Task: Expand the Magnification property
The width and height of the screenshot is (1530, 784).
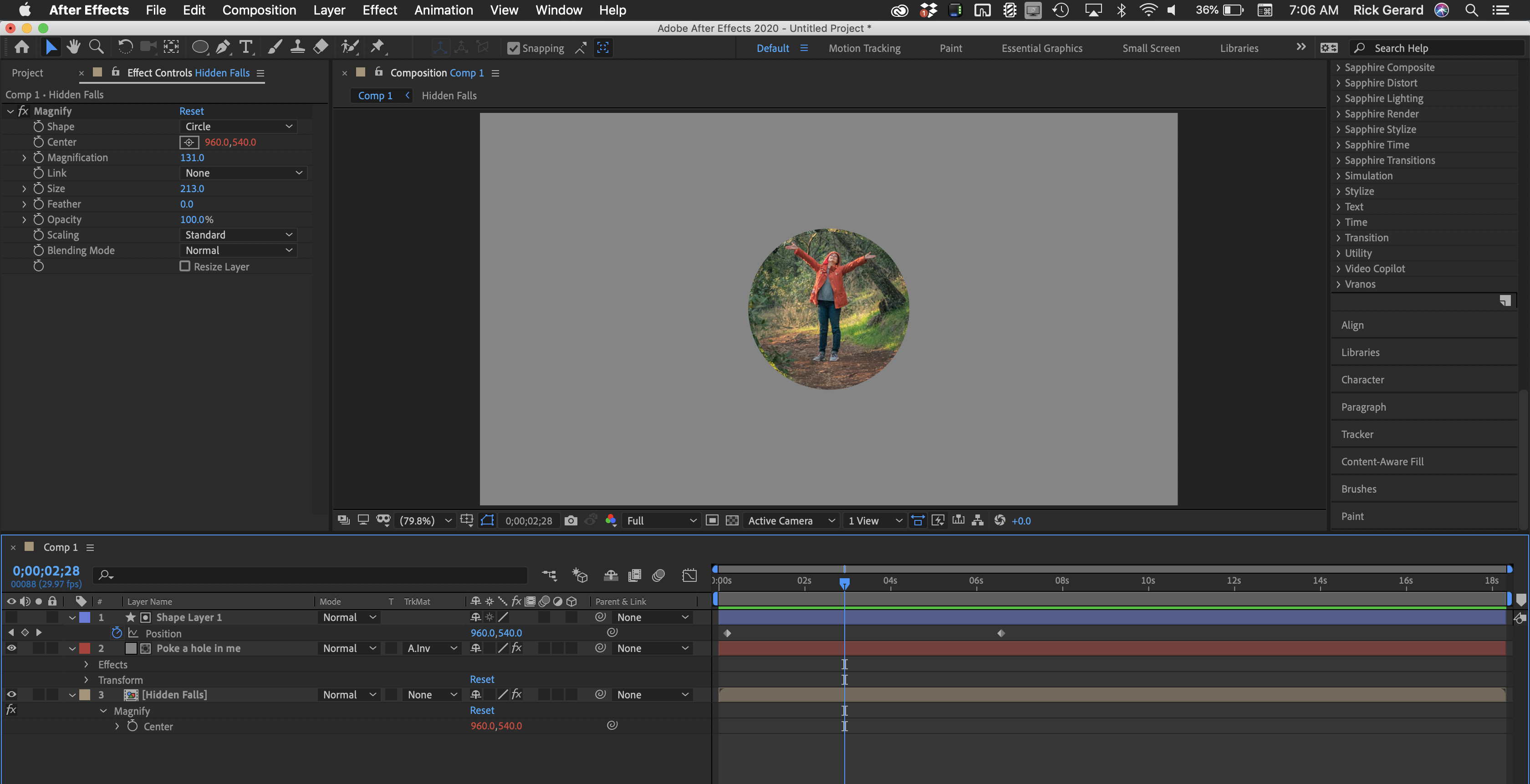Action: pyautogui.click(x=24, y=158)
